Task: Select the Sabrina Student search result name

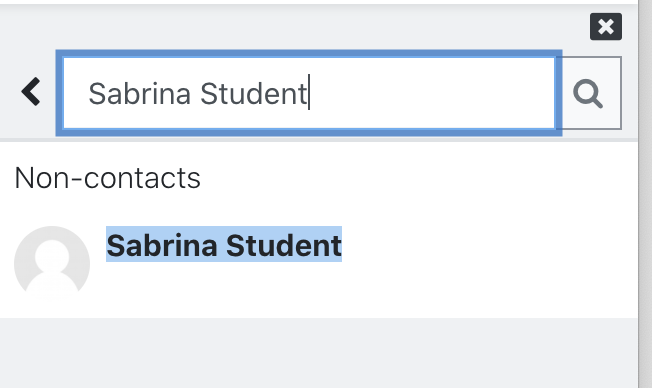Action: [x=224, y=245]
